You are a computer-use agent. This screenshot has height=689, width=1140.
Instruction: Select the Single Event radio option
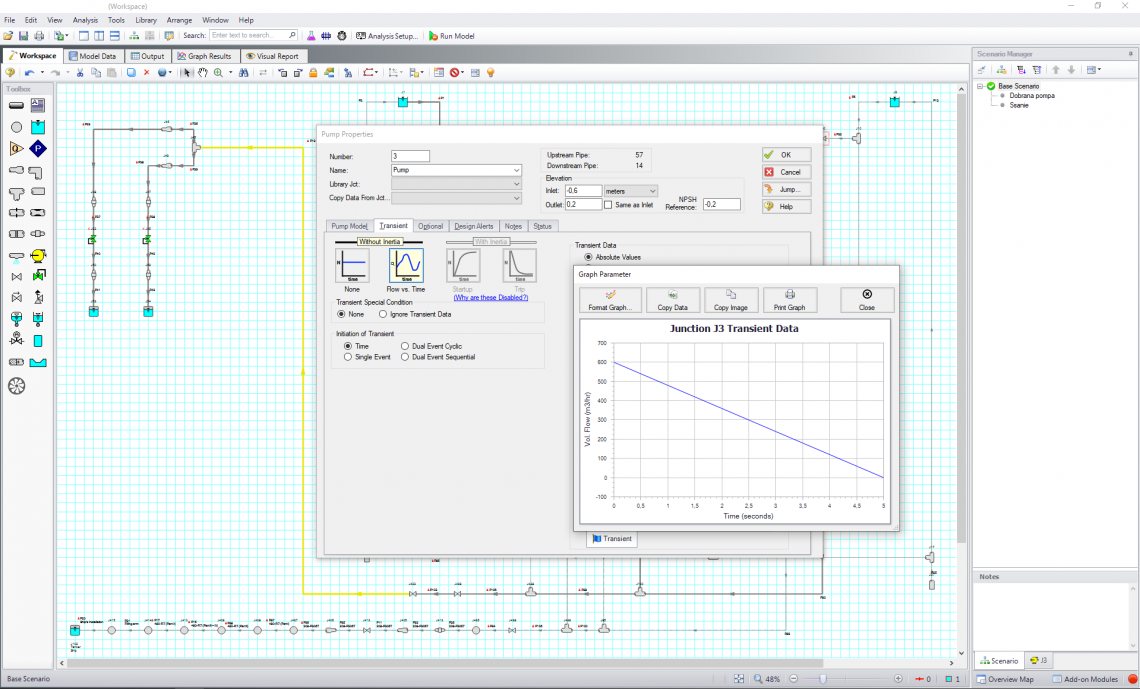pyautogui.click(x=348, y=357)
